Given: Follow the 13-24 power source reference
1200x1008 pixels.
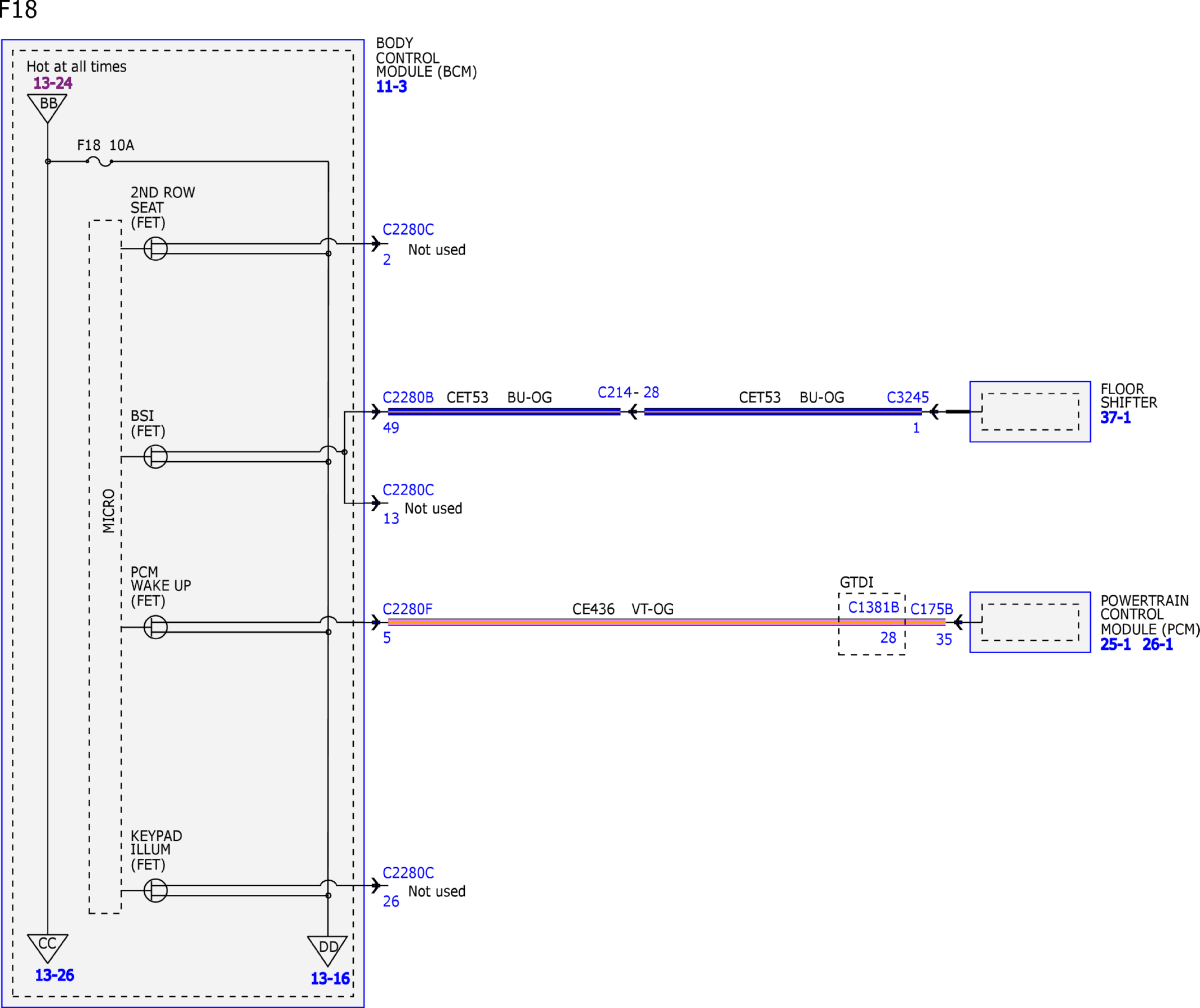Looking at the screenshot, I should [52, 83].
